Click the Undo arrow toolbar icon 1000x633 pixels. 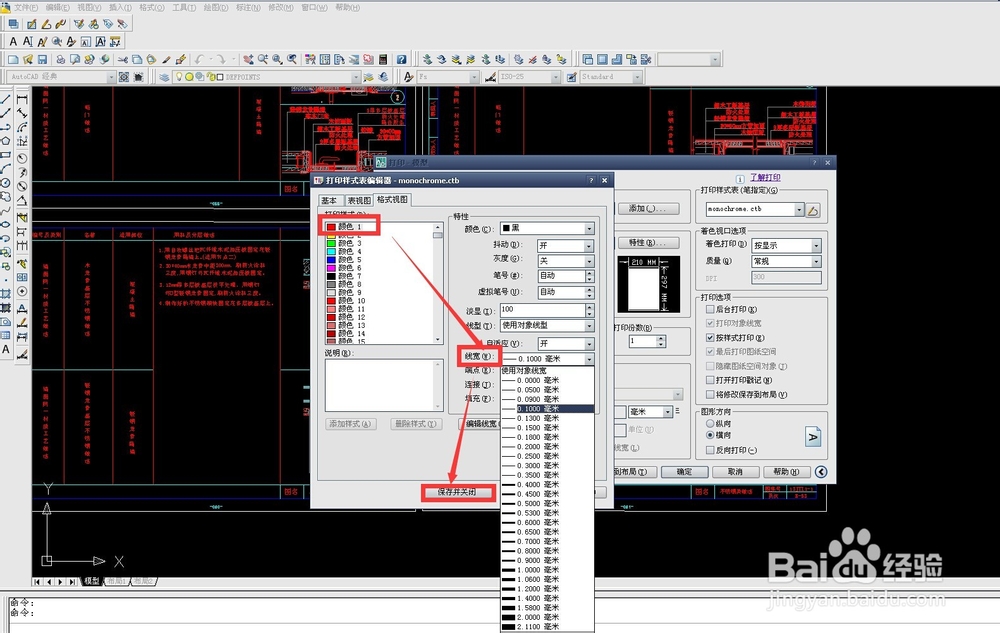click(200, 59)
